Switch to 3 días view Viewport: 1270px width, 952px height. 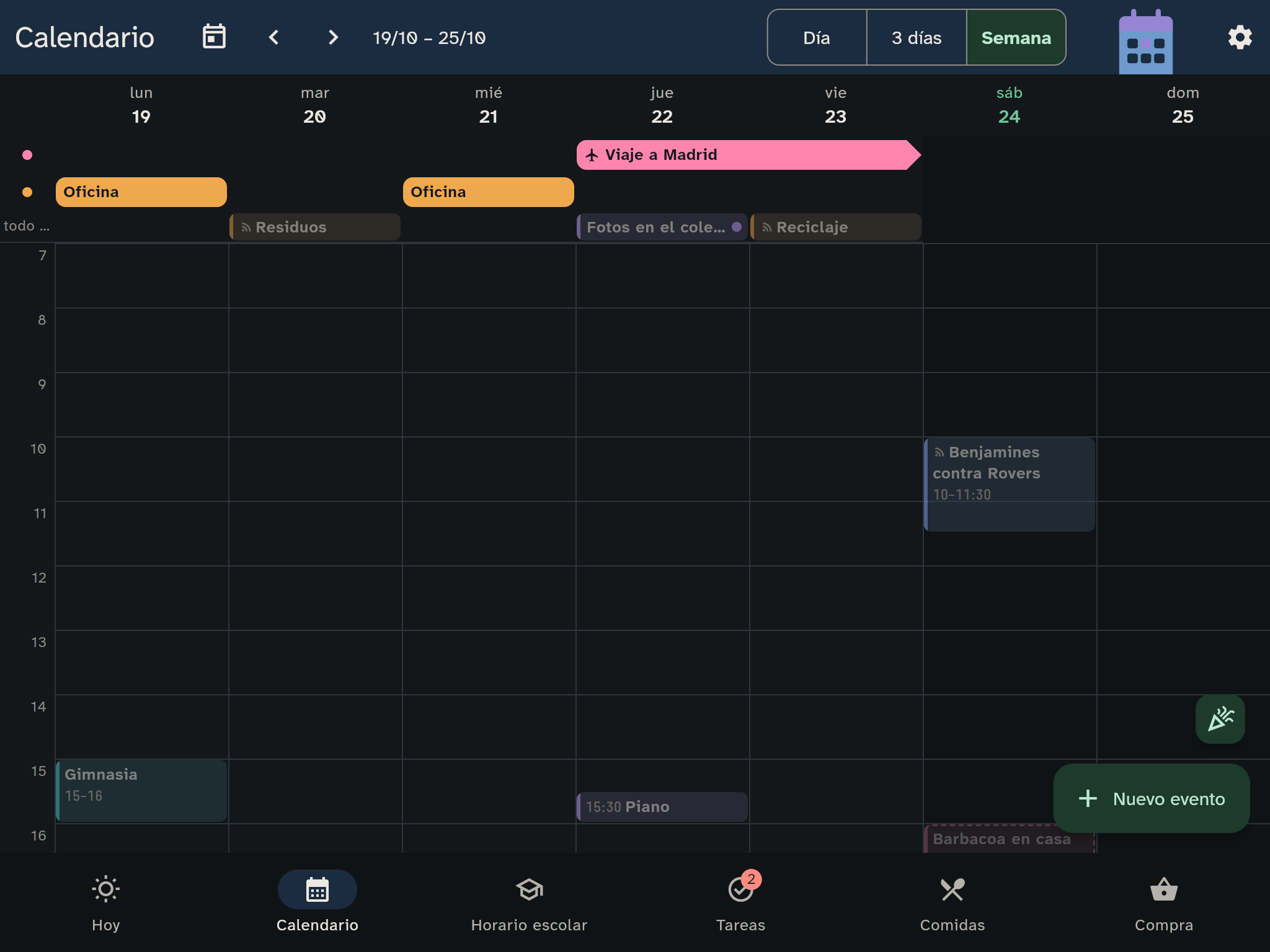point(917,37)
